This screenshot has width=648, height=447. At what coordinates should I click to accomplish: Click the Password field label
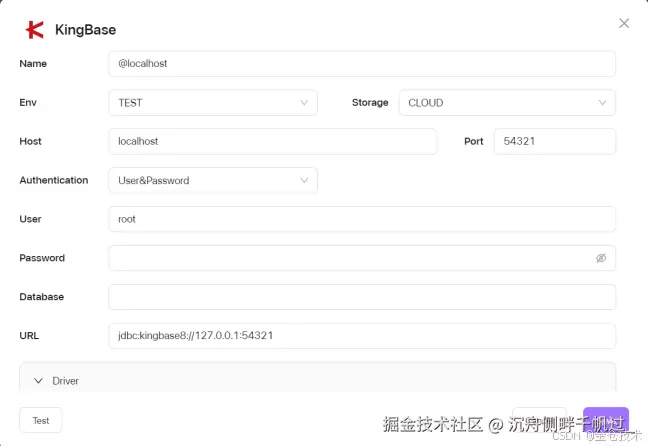coord(42,258)
